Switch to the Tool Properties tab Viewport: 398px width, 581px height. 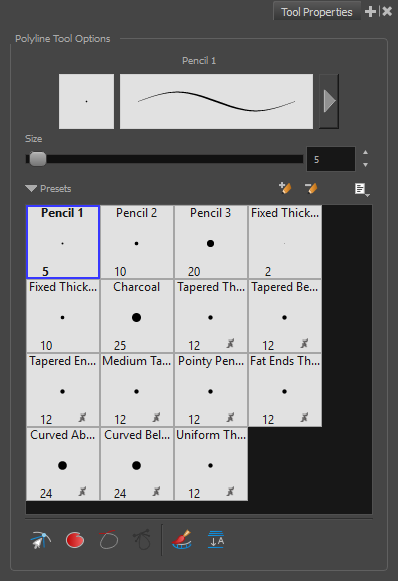pos(317,12)
